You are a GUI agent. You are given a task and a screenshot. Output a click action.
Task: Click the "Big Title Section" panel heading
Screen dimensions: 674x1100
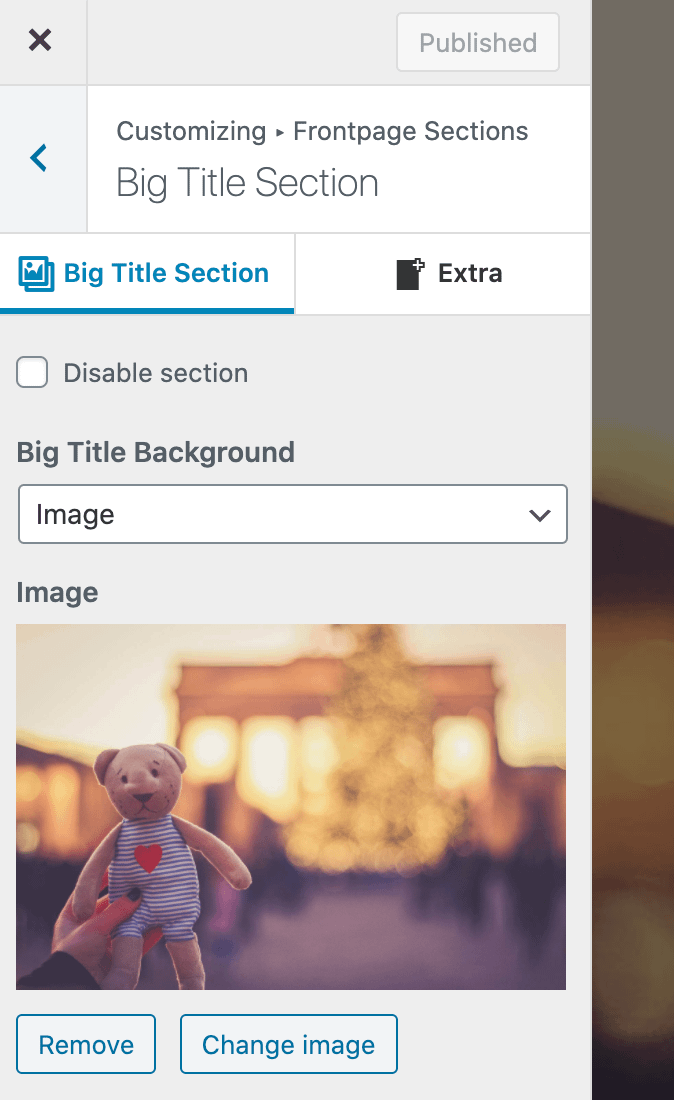click(x=247, y=184)
